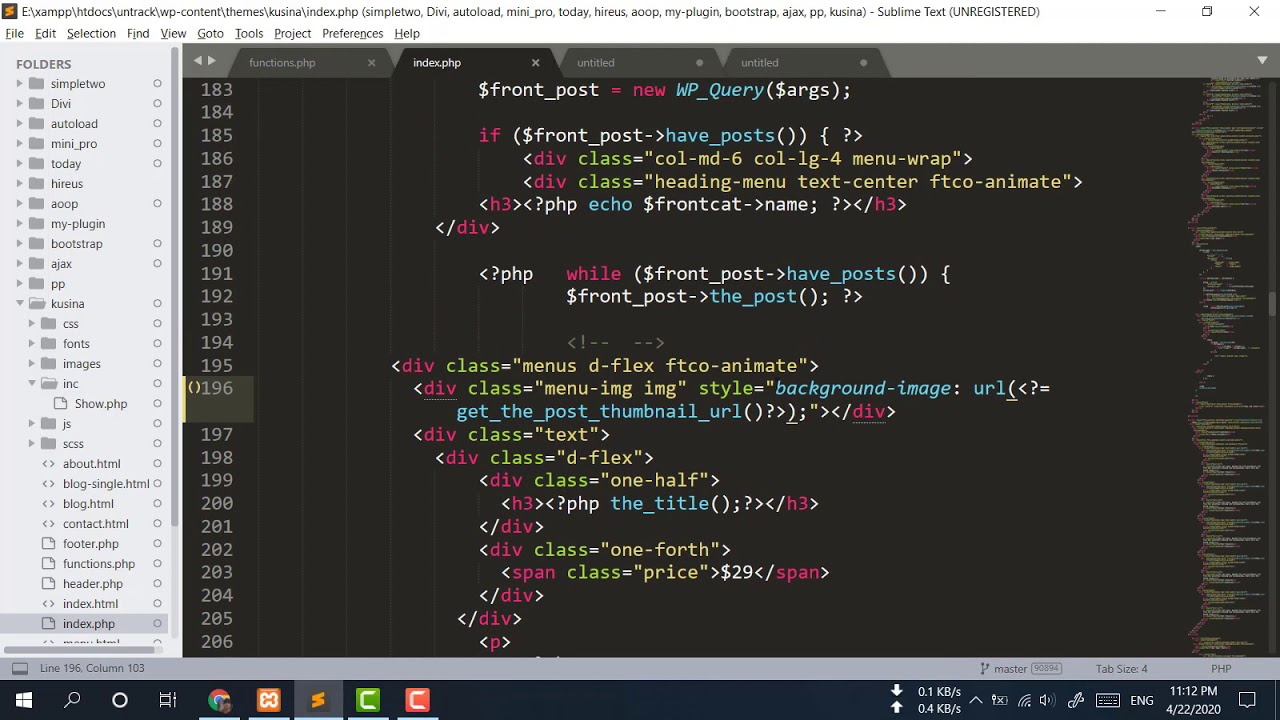Open Task View on taskbar
Image resolution: width=1280 pixels, height=720 pixels.
pyautogui.click(x=168, y=700)
